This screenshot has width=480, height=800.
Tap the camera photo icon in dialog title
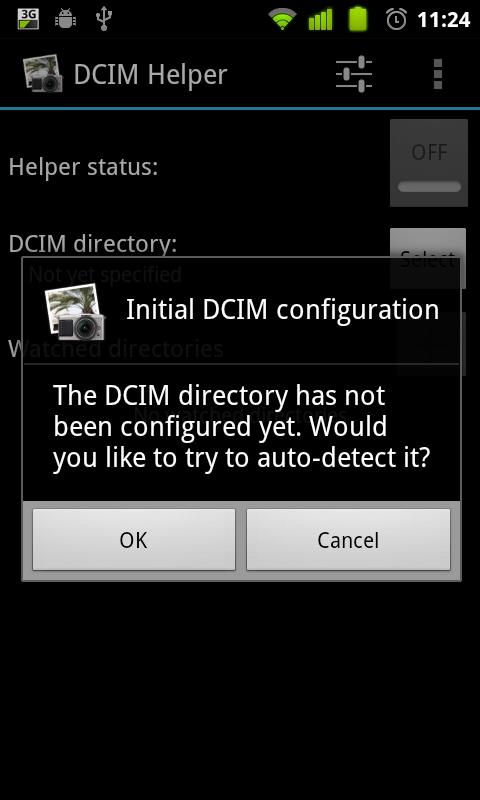pos(75,312)
